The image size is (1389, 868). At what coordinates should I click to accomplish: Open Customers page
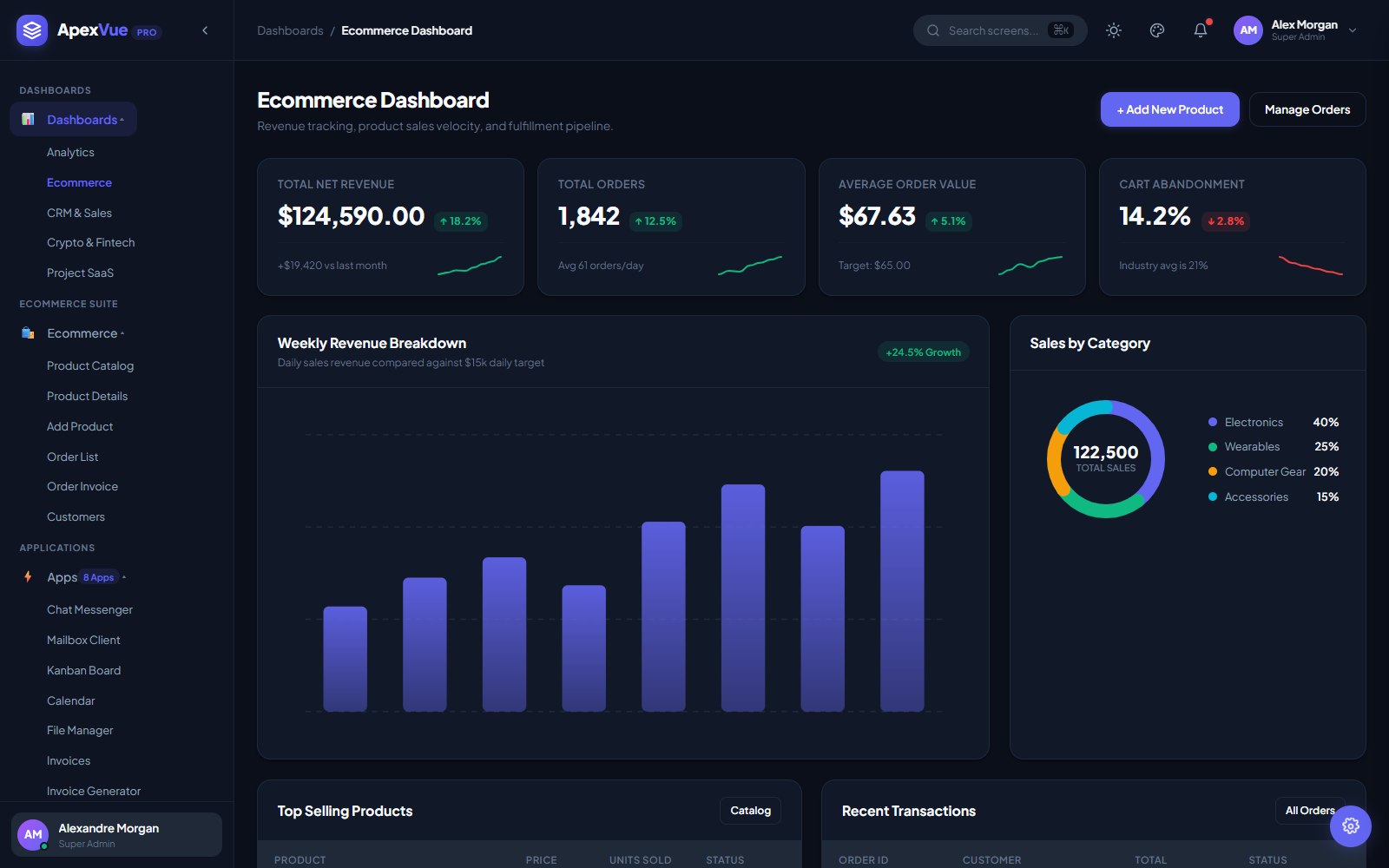(x=76, y=517)
